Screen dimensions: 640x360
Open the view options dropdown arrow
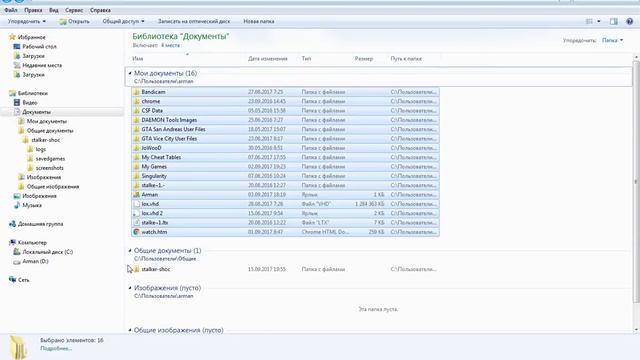coord(599,21)
